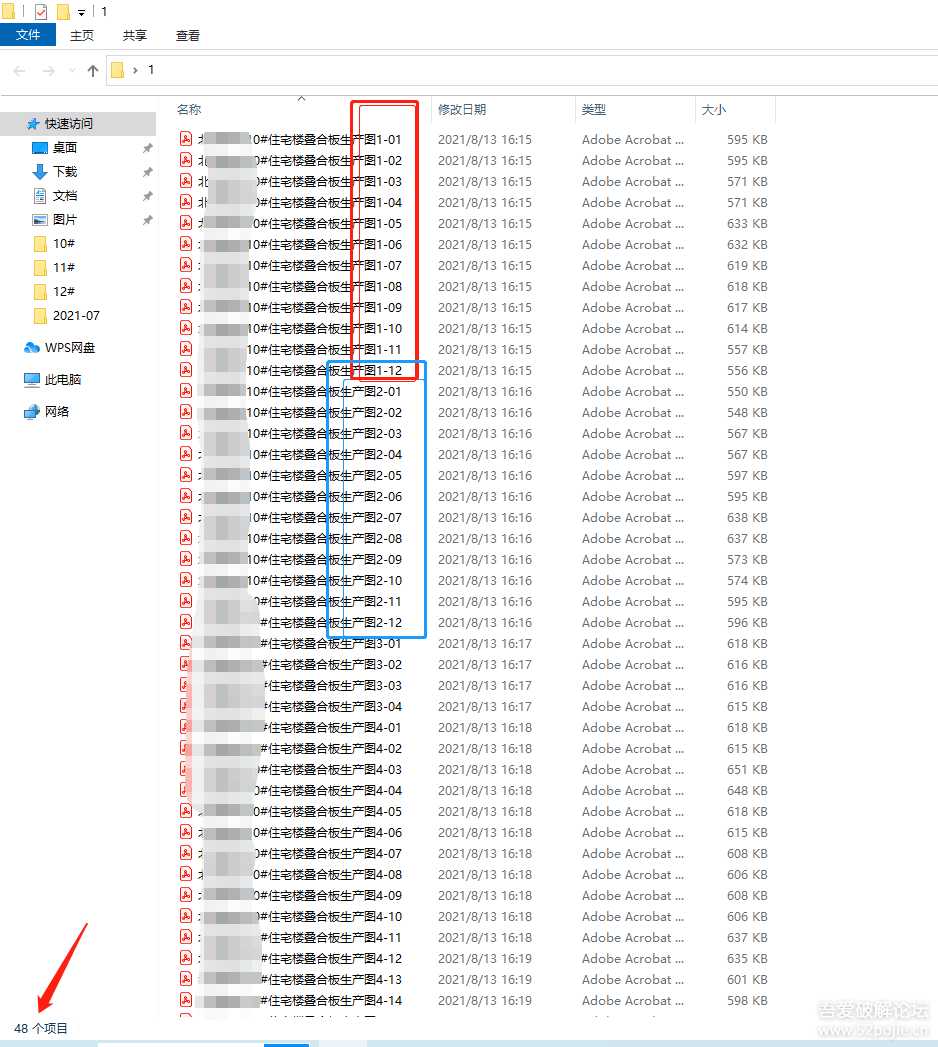Navigate up one folder level with the up arrow
This screenshot has width=938, height=1047.
tap(92, 70)
